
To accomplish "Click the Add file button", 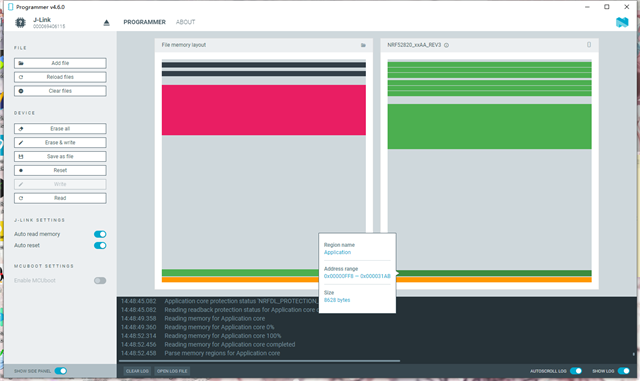I will tap(60, 63).
